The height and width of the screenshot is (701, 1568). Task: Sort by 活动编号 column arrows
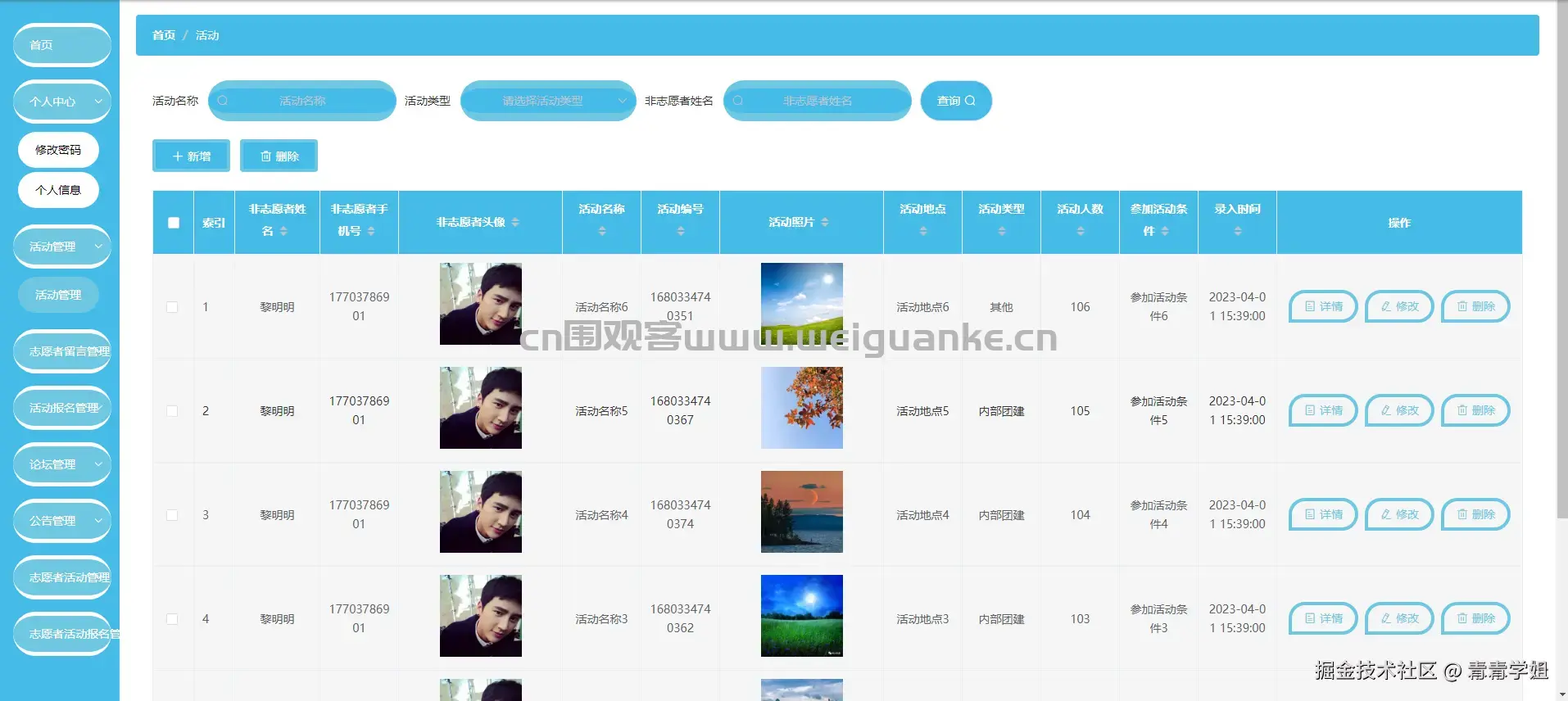tap(681, 232)
